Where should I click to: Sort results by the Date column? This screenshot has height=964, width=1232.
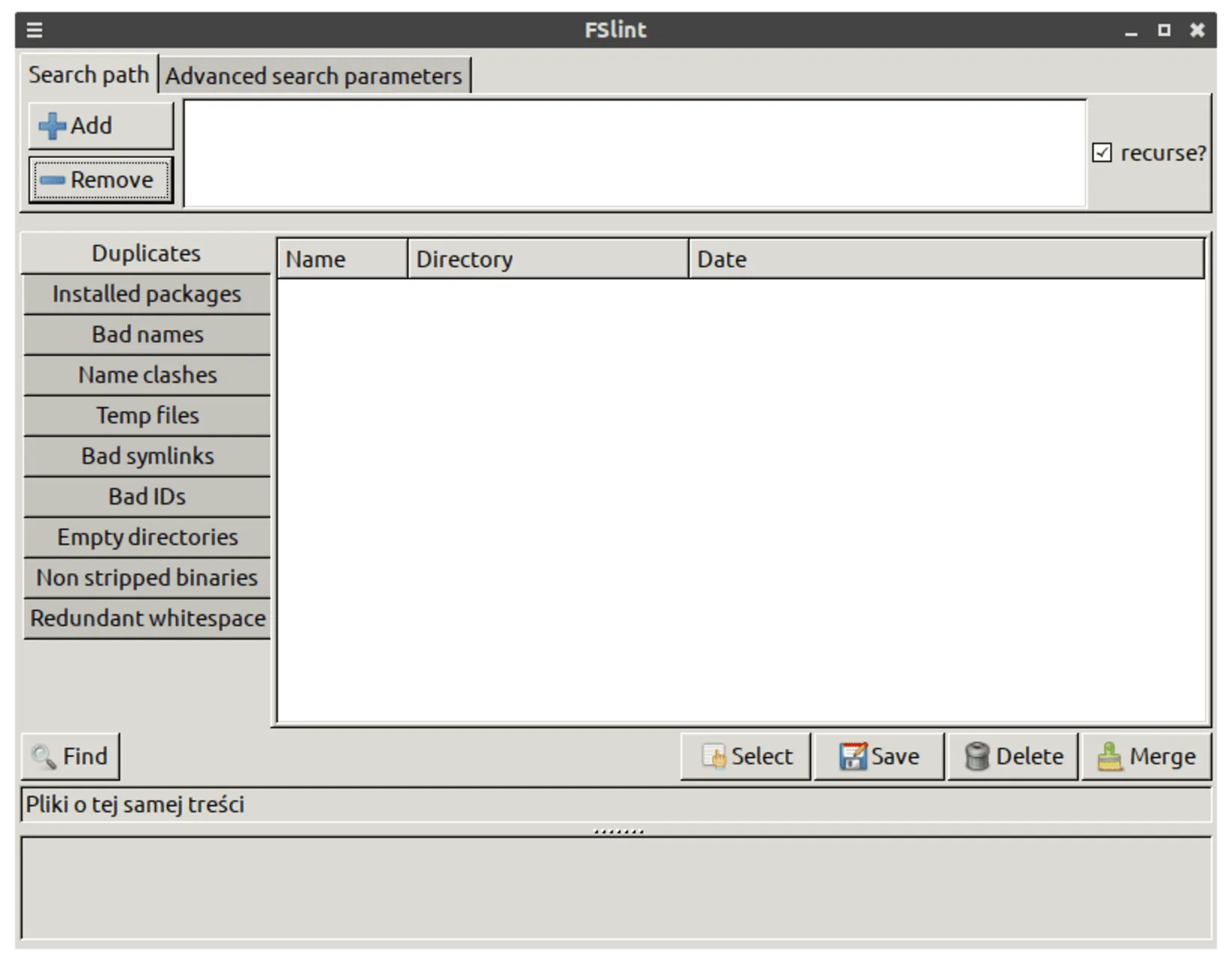click(x=947, y=259)
